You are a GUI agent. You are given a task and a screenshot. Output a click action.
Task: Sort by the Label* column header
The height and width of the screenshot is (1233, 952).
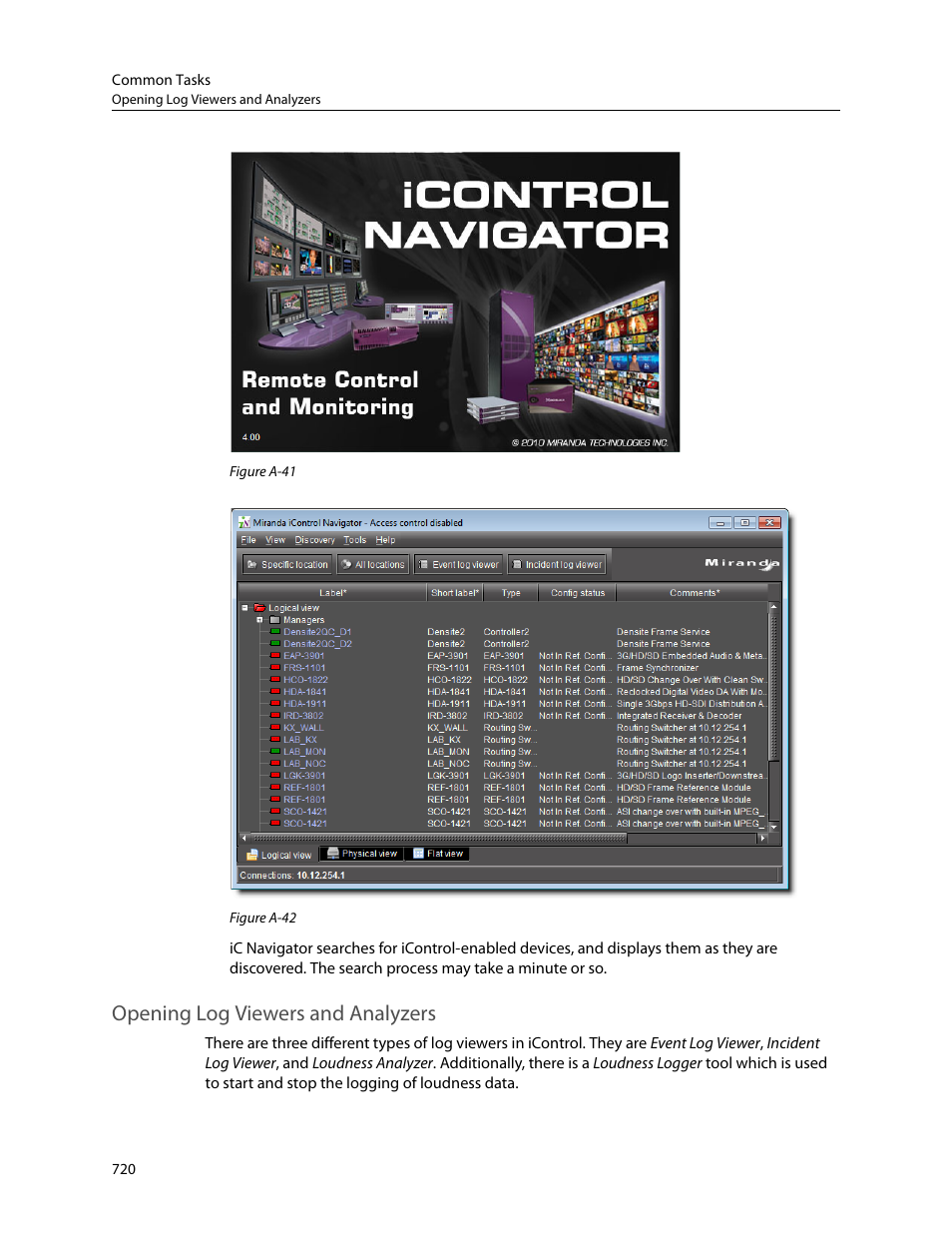(x=332, y=593)
